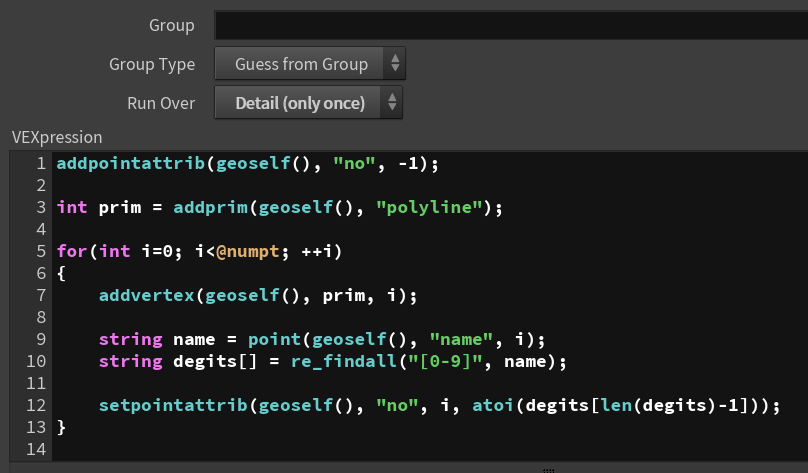Viewport: 808px width, 473px height.
Task: Click the 'int prim = addprim' code line
Action: 279,207
